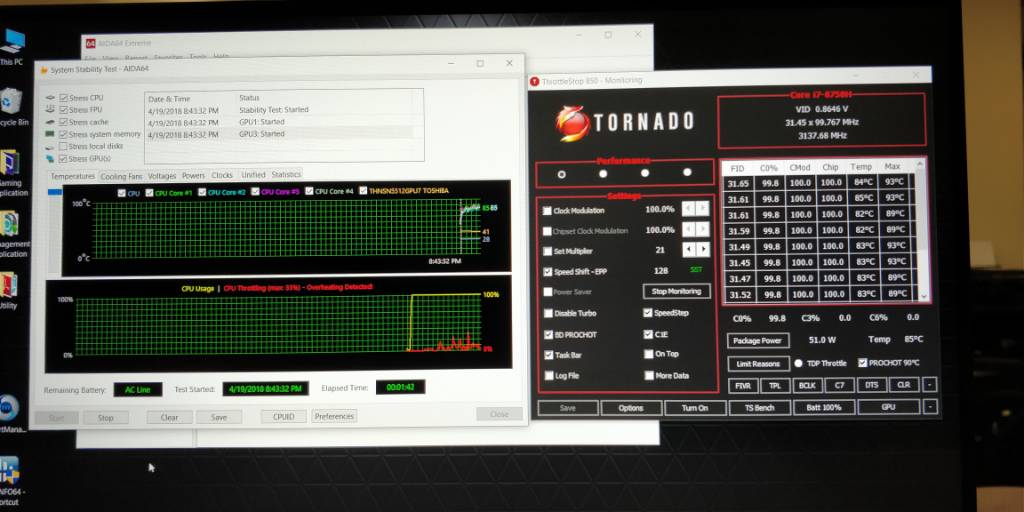Image resolution: width=1024 pixels, height=512 pixels.
Task: Increase Chipset Clock Modulation value
Action: [x=703, y=230]
